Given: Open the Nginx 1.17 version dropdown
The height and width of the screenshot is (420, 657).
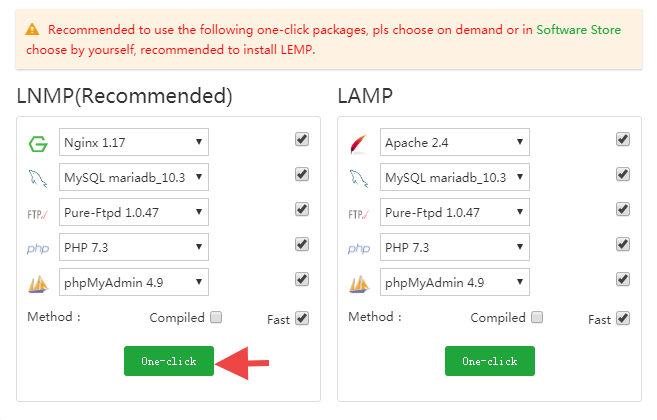Looking at the screenshot, I should [134, 142].
